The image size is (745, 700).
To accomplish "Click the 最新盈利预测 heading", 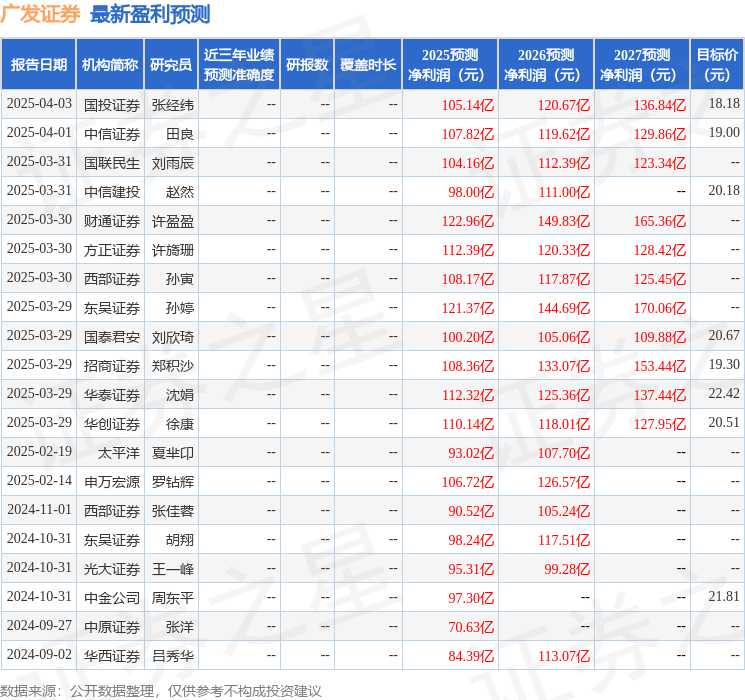I will (x=150, y=14).
